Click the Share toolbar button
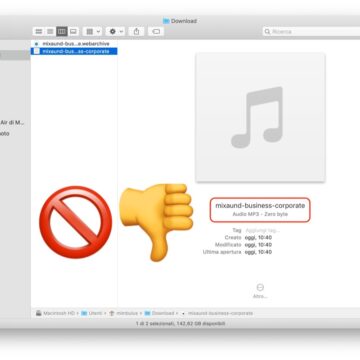 pos(136,31)
